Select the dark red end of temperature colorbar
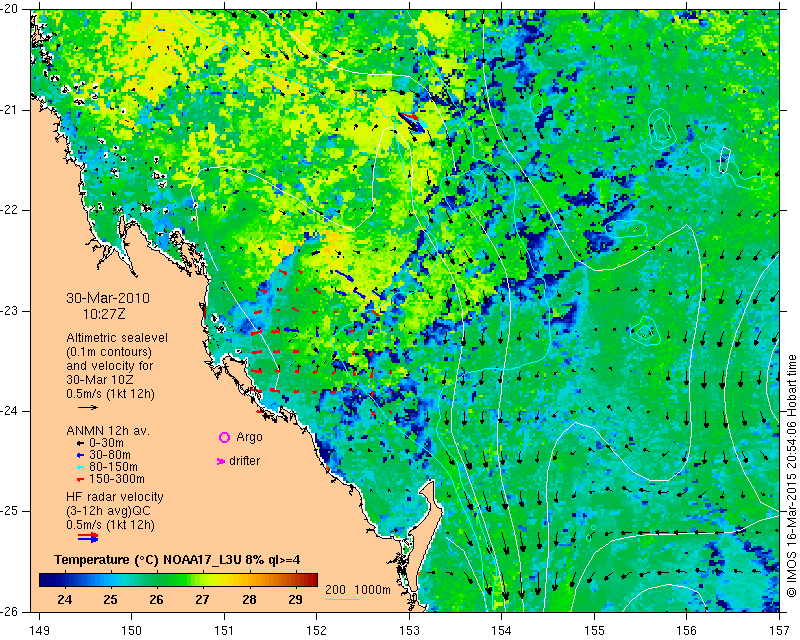This screenshot has width=800, height=640. pyautogui.click(x=311, y=580)
